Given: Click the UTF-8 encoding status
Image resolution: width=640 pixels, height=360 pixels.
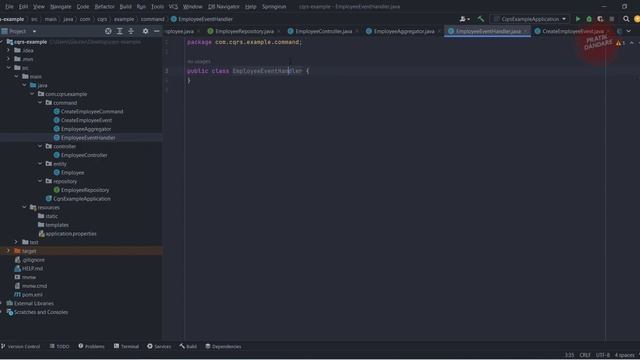Looking at the screenshot, I should point(602,355).
